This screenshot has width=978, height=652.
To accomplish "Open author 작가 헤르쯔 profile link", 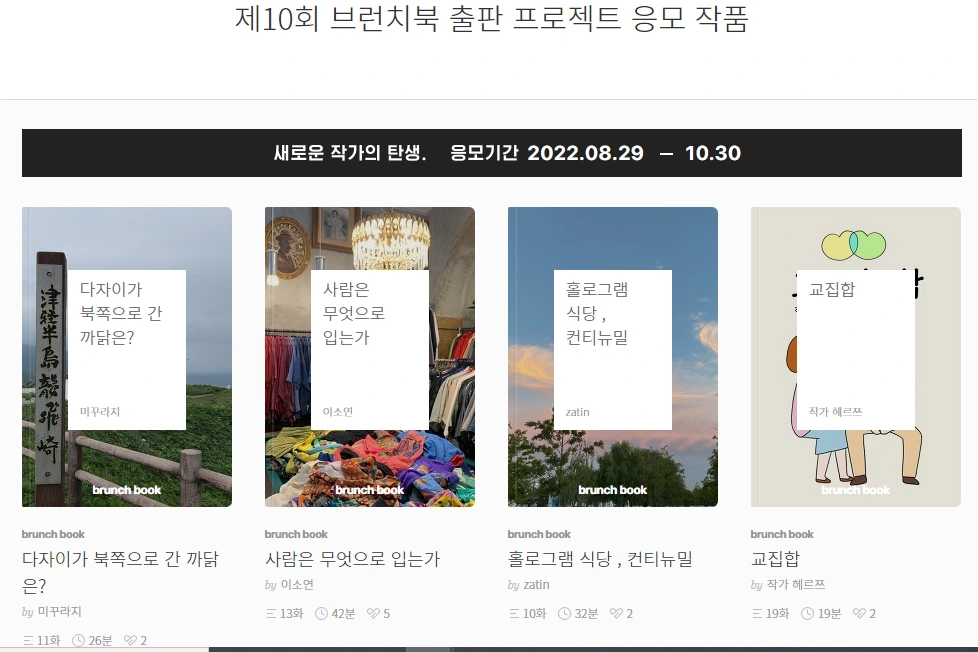I will tap(796, 585).
